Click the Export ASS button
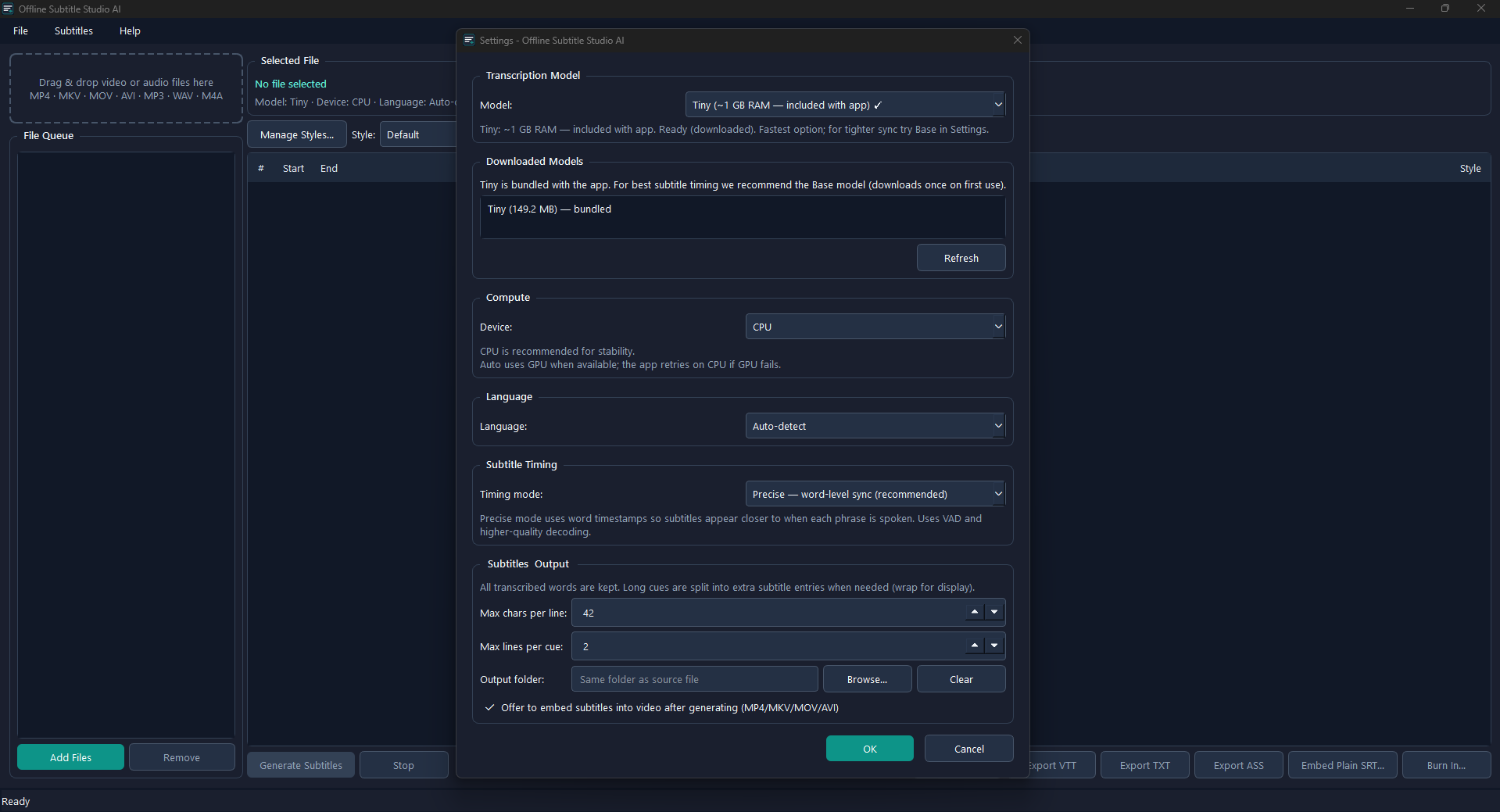The height and width of the screenshot is (812, 1500). coord(1238,765)
